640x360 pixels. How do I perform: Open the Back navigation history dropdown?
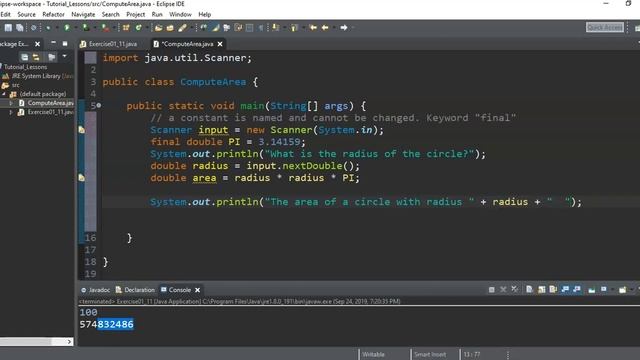[334, 27]
